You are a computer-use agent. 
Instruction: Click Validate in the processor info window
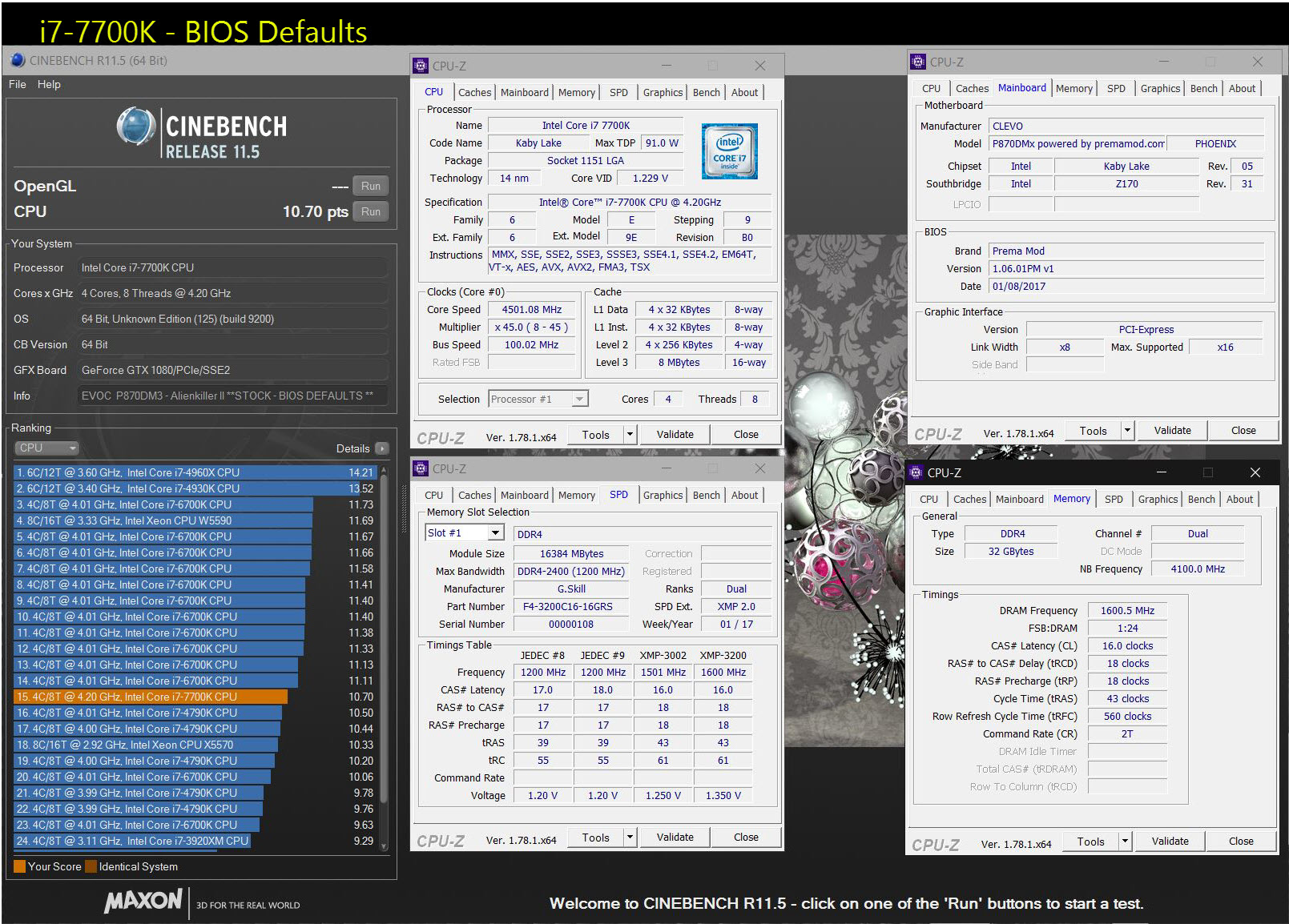coord(675,435)
